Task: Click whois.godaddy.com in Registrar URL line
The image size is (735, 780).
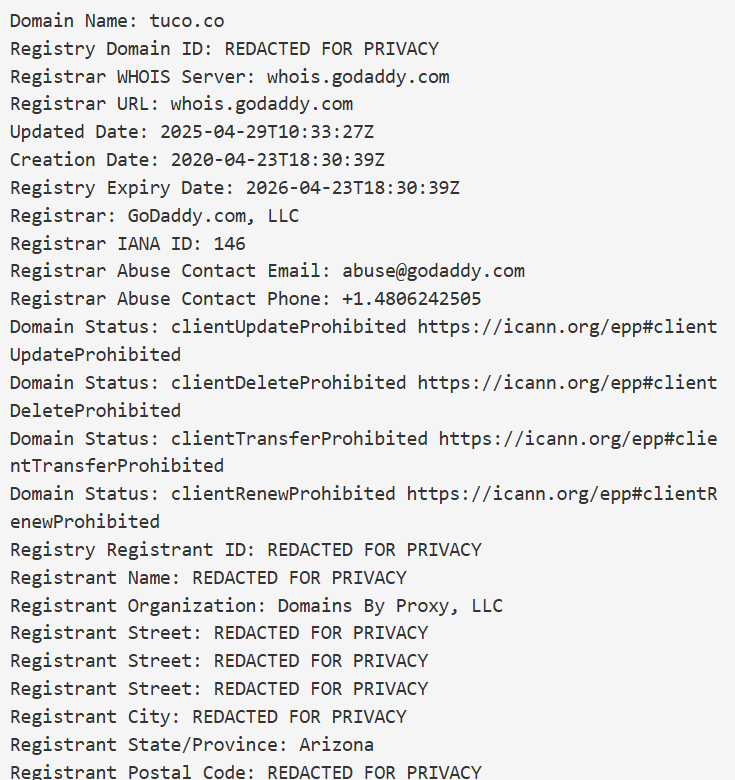Action: pos(262,104)
